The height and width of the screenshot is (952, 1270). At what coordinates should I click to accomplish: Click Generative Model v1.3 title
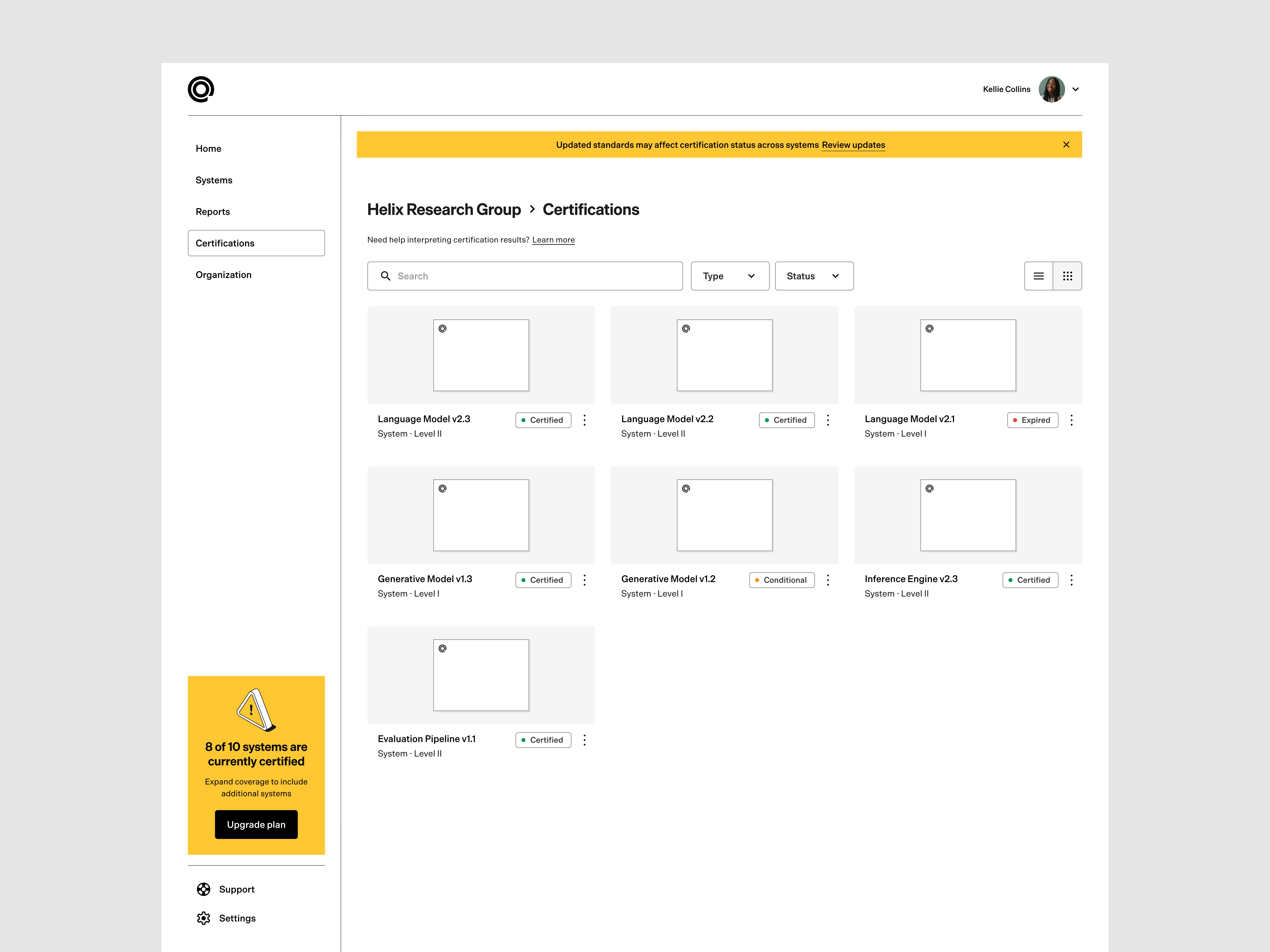(425, 579)
